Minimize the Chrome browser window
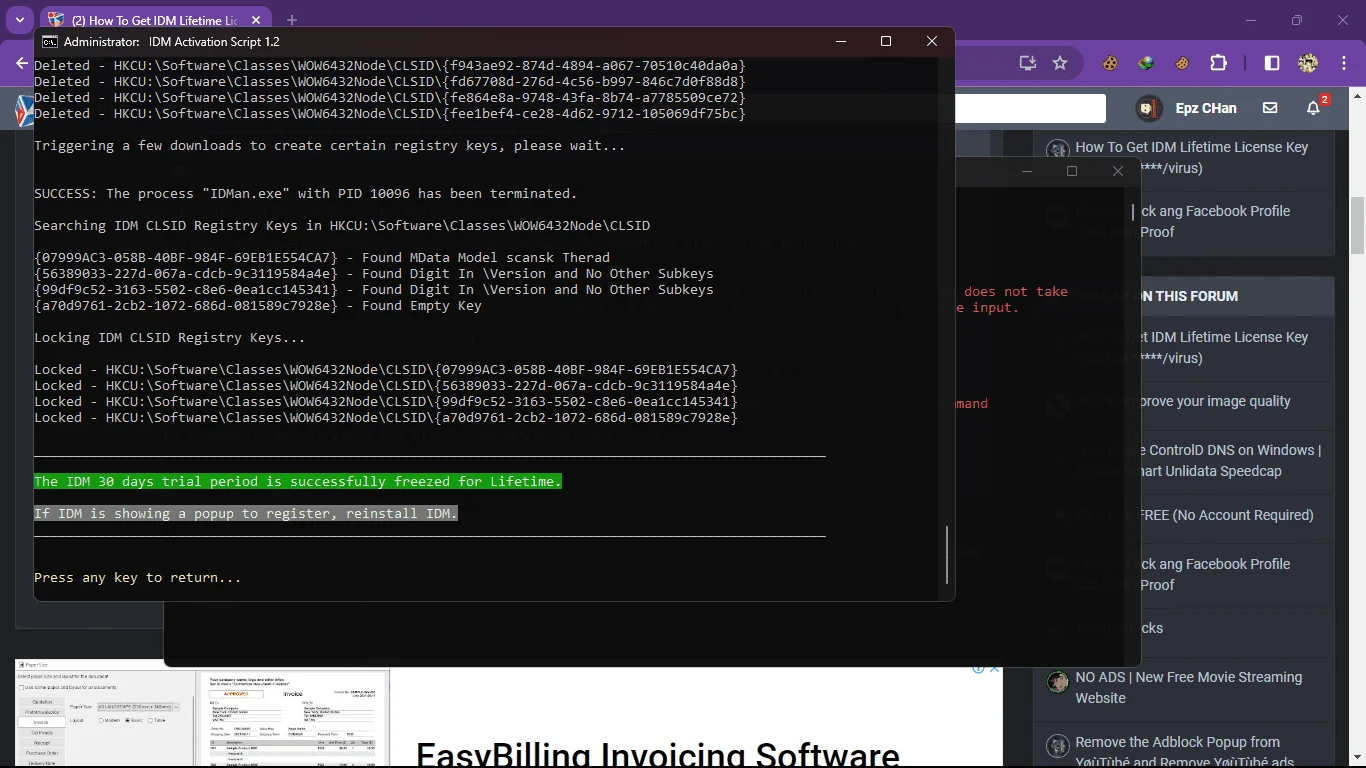Image resolution: width=1366 pixels, height=768 pixels. point(1250,20)
